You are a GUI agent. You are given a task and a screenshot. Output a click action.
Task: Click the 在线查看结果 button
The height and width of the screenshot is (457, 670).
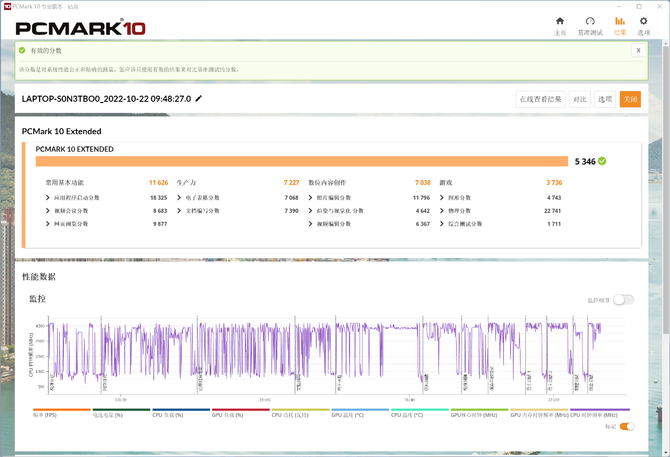tap(541, 99)
